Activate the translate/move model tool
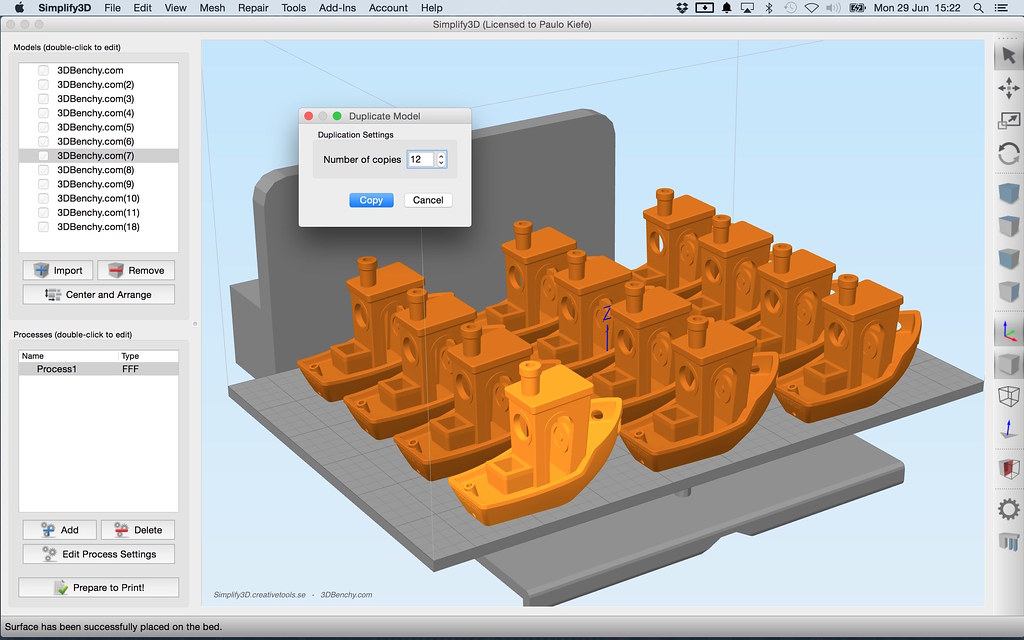 (1008, 88)
